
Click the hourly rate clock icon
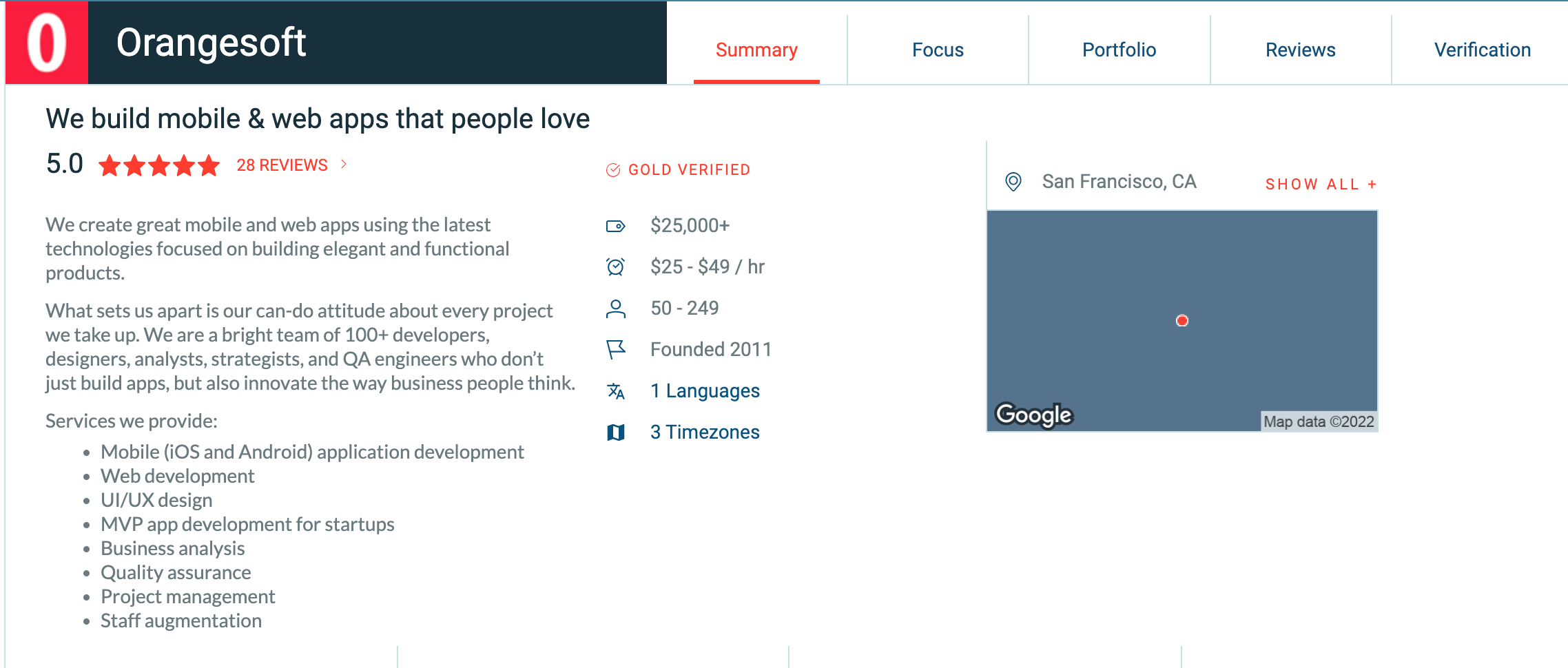point(615,267)
